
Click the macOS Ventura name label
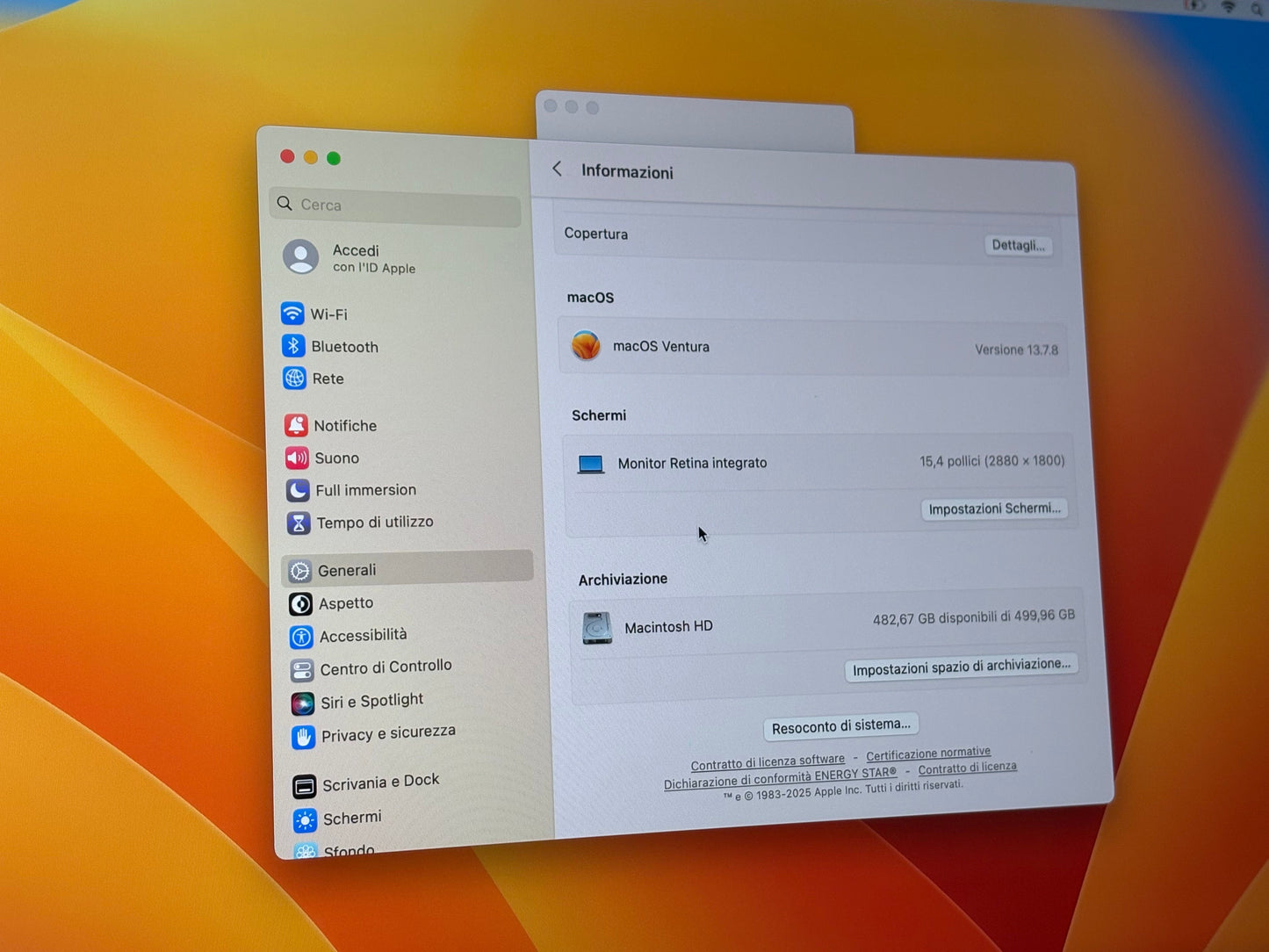(661, 346)
